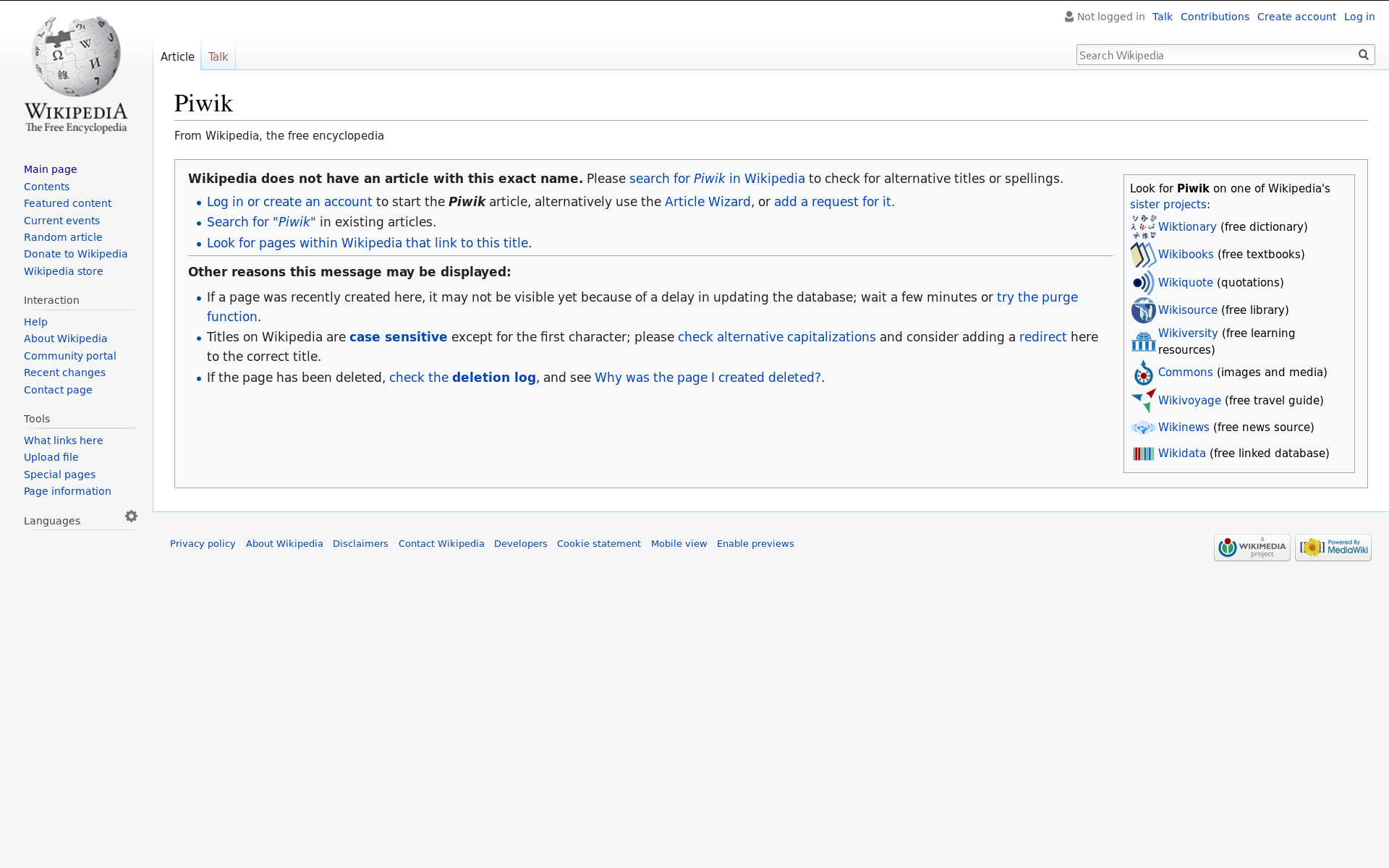The image size is (1389, 868).
Task: Click the Wikidata barcode logo icon
Action: coord(1143,454)
